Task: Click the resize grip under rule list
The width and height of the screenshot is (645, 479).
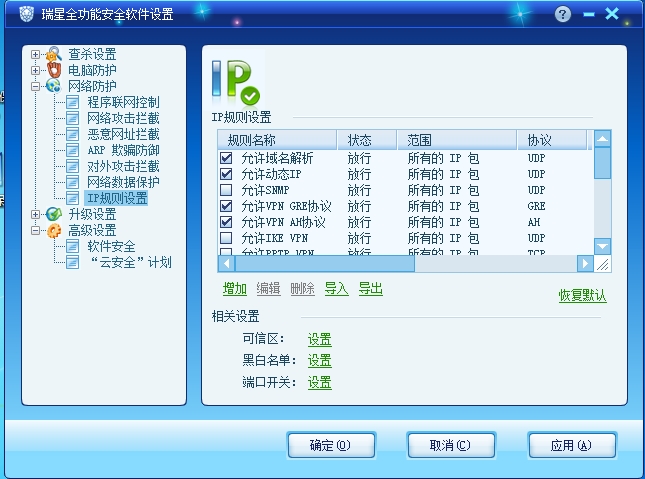Action: coord(603,264)
